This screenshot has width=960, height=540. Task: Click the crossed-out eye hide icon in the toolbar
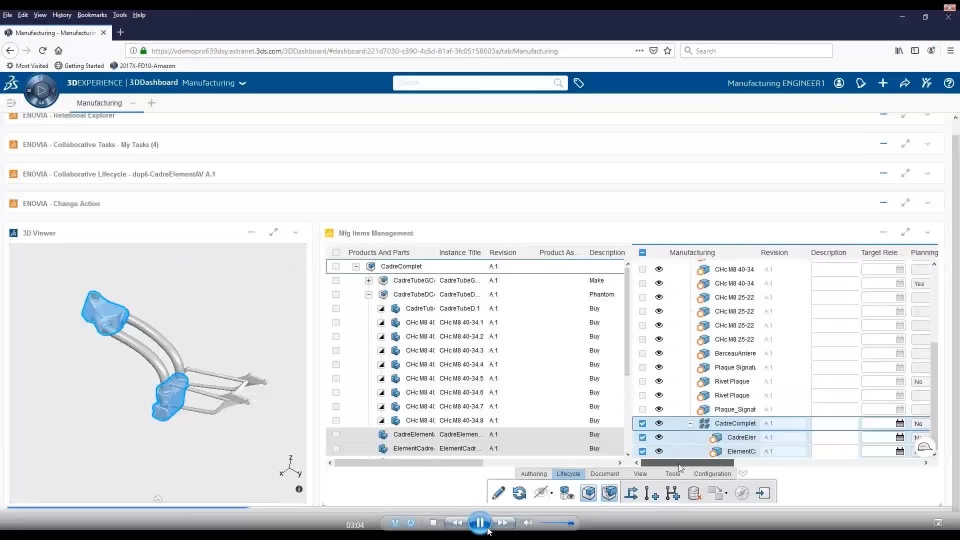[x=541, y=493]
